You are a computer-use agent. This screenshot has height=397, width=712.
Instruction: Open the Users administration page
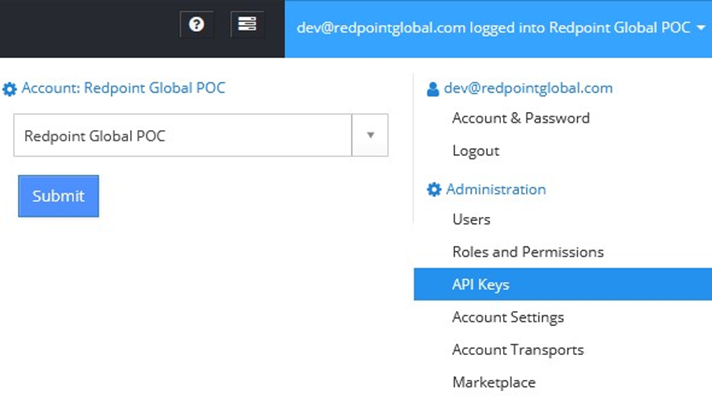tap(471, 219)
